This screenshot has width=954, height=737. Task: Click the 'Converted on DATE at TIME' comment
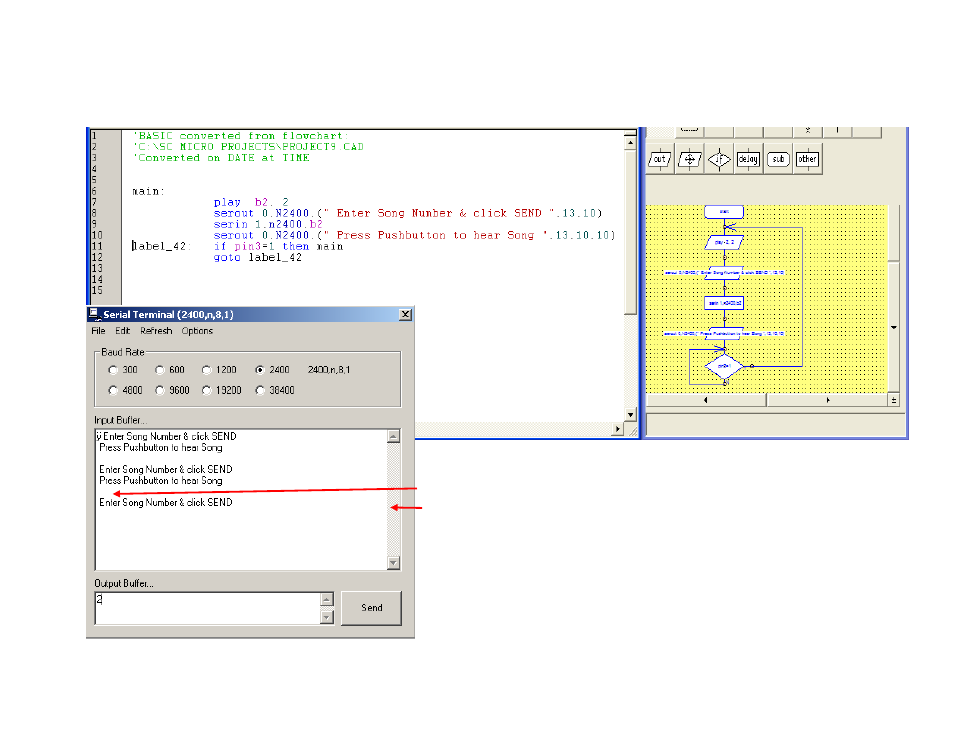pos(221,158)
